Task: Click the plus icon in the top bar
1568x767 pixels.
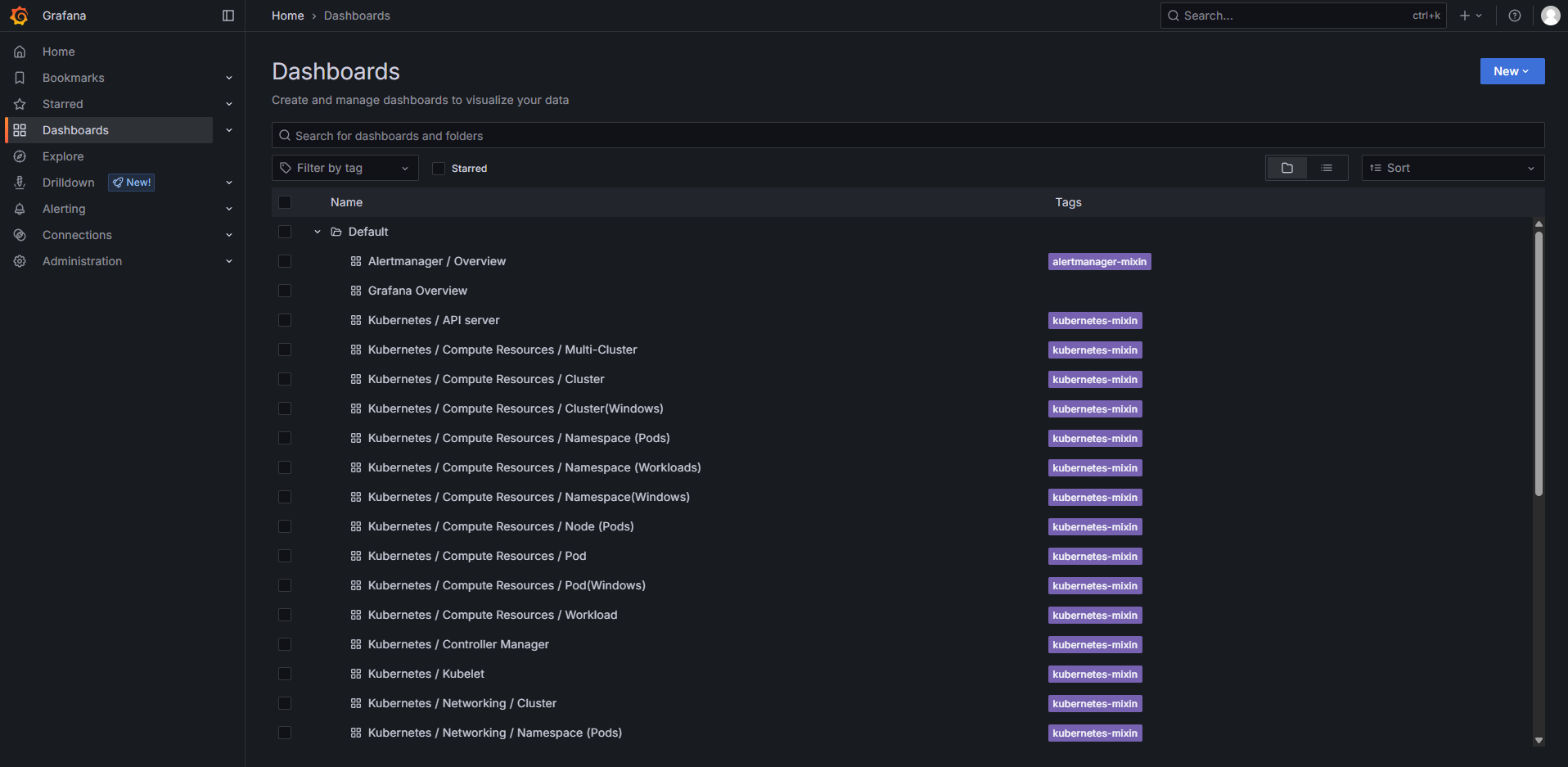Action: [1465, 16]
